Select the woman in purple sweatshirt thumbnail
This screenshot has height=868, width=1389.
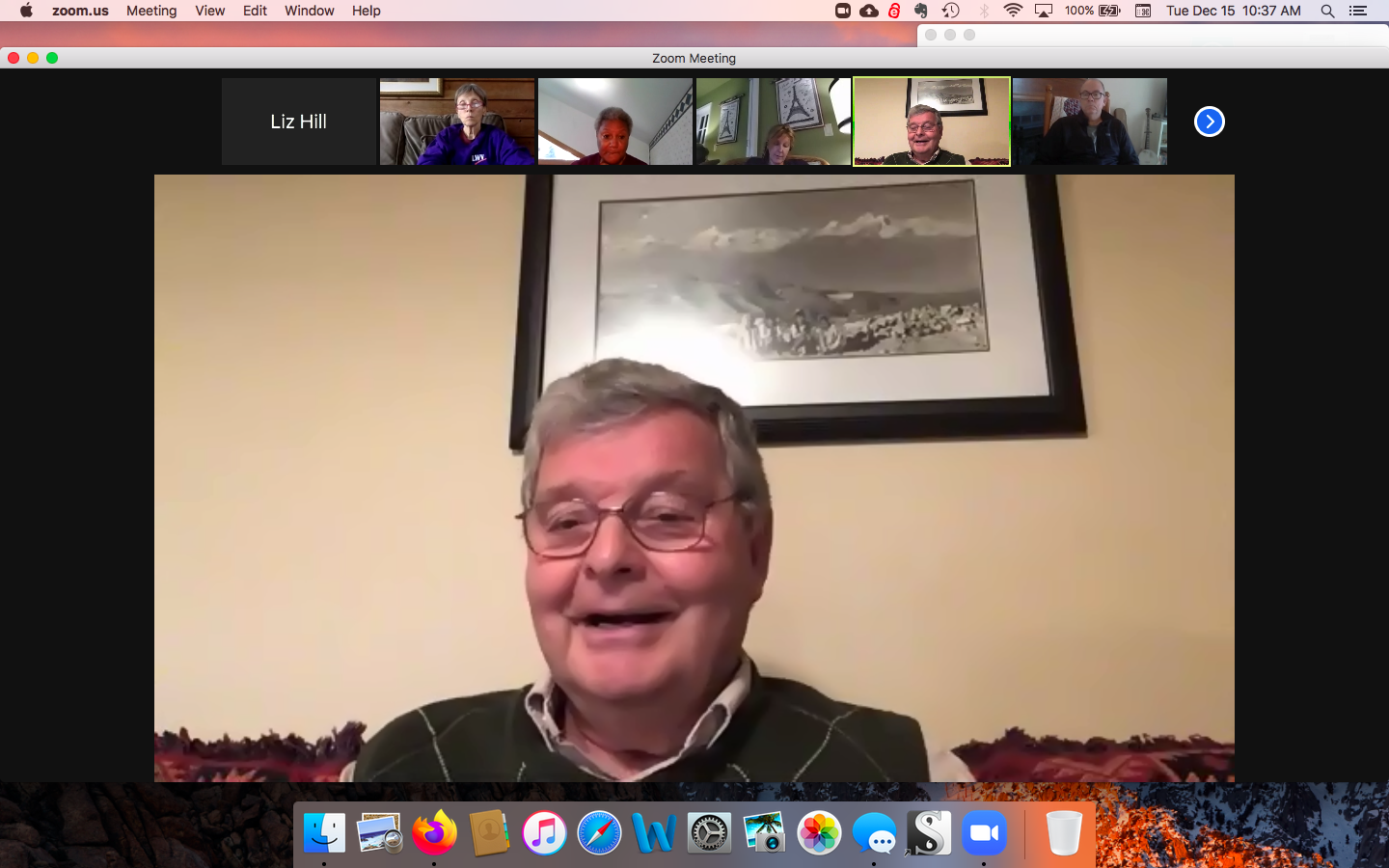(x=457, y=122)
